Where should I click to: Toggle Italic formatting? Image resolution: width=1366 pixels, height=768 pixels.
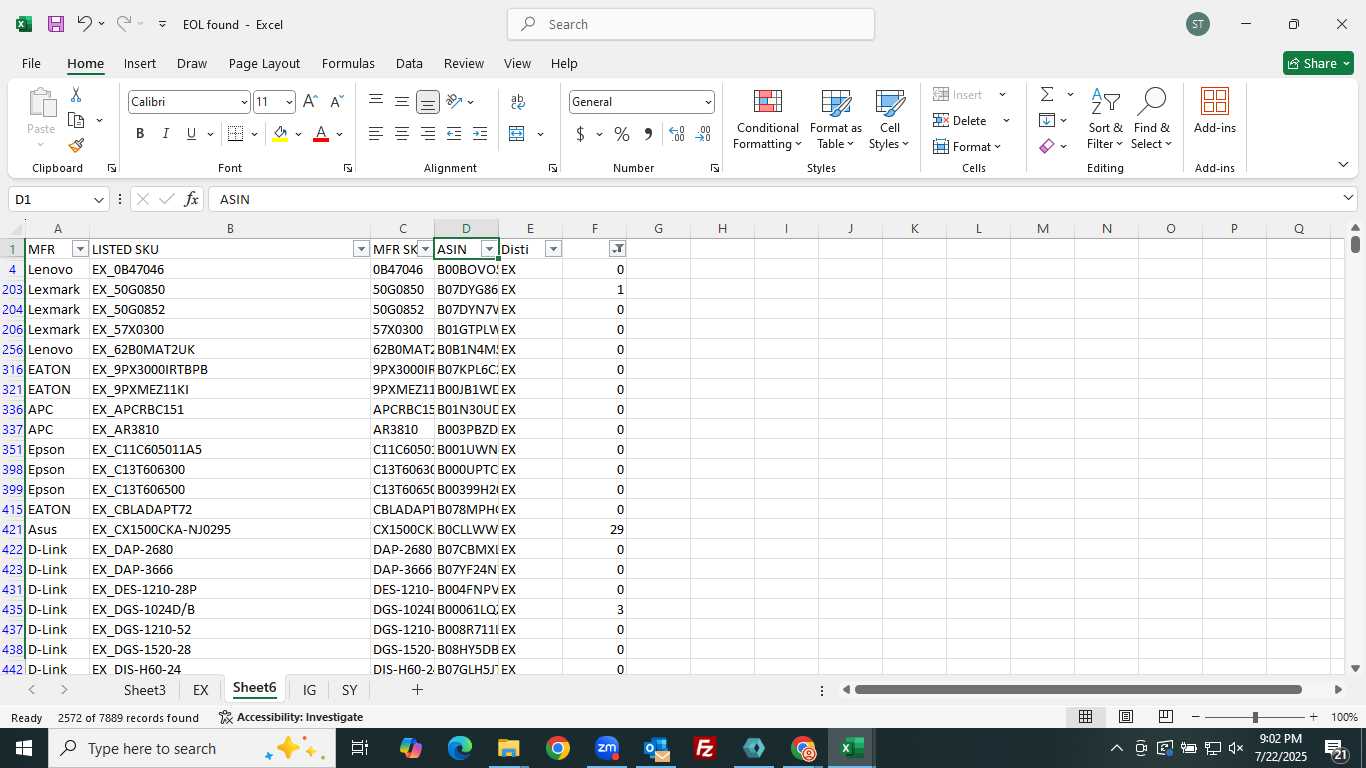(165, 134)
